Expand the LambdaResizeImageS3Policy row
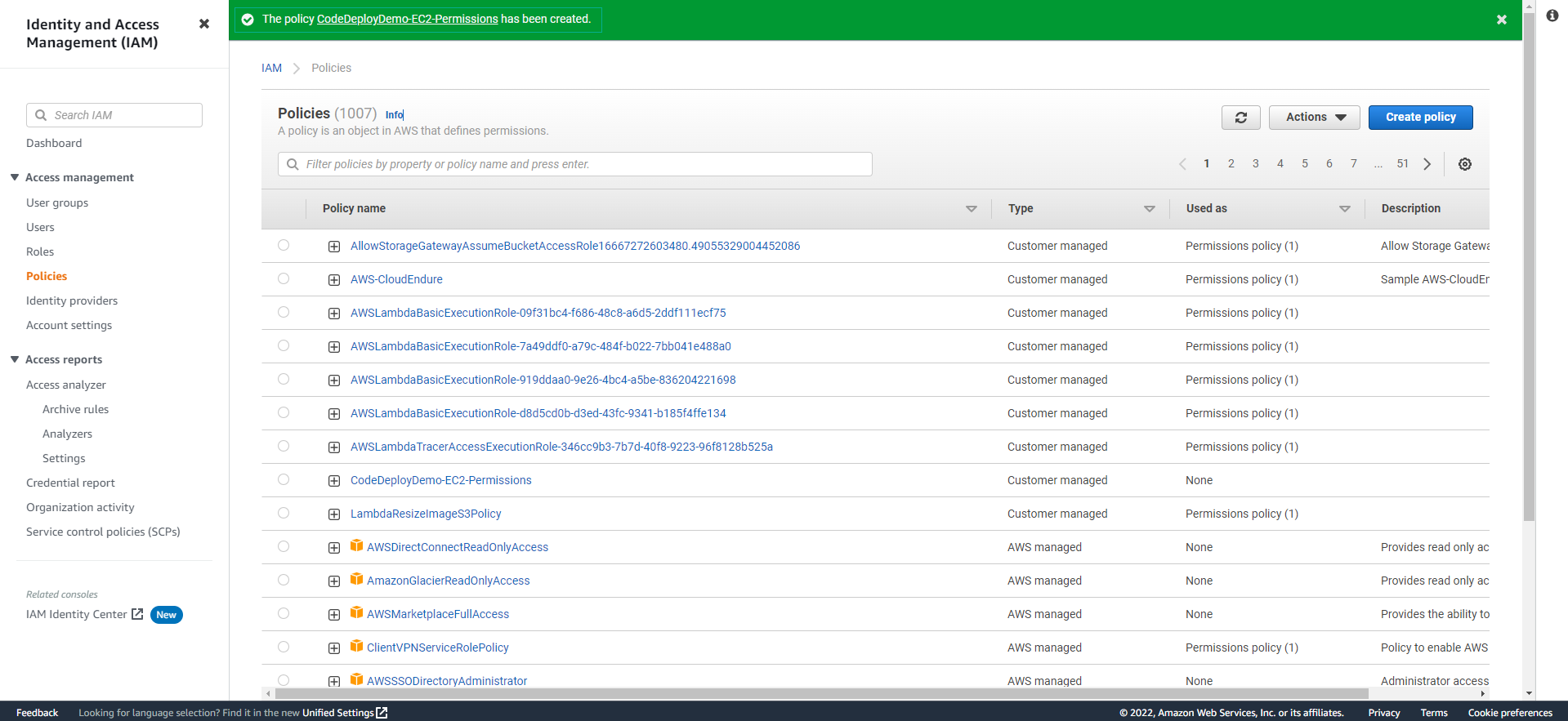The width and height of the screenshot is (1568, 721). [x=334, y=514]
